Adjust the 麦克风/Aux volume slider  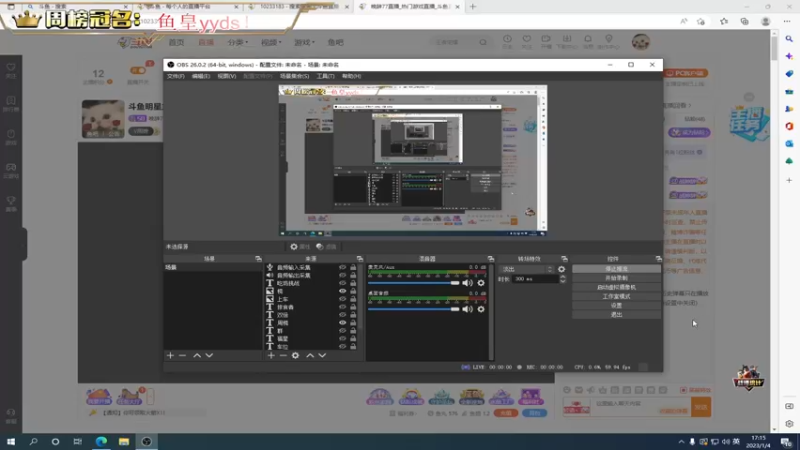click(414, 283)
